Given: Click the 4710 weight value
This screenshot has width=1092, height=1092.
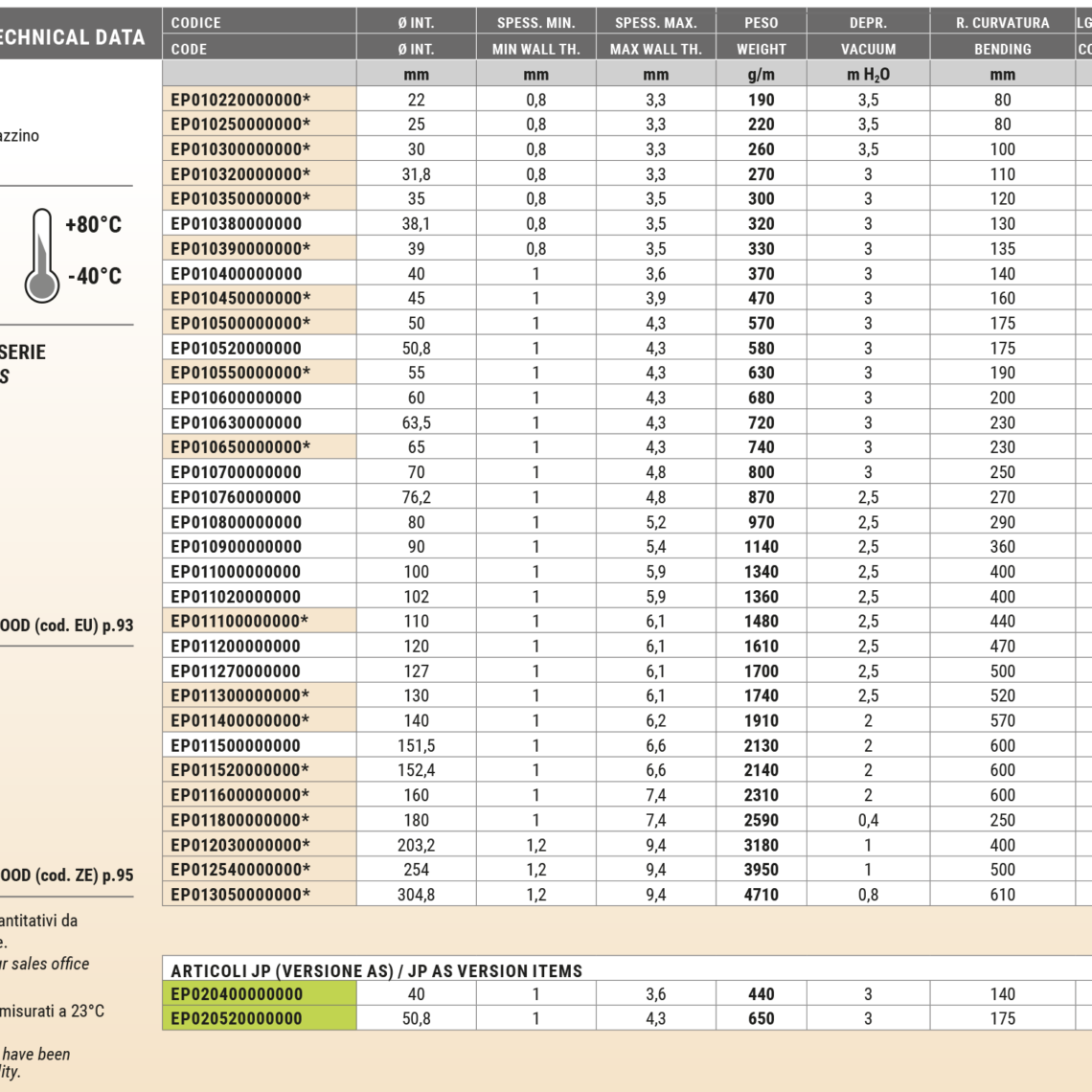Looking at the screenshot, I should coord(761,895).
